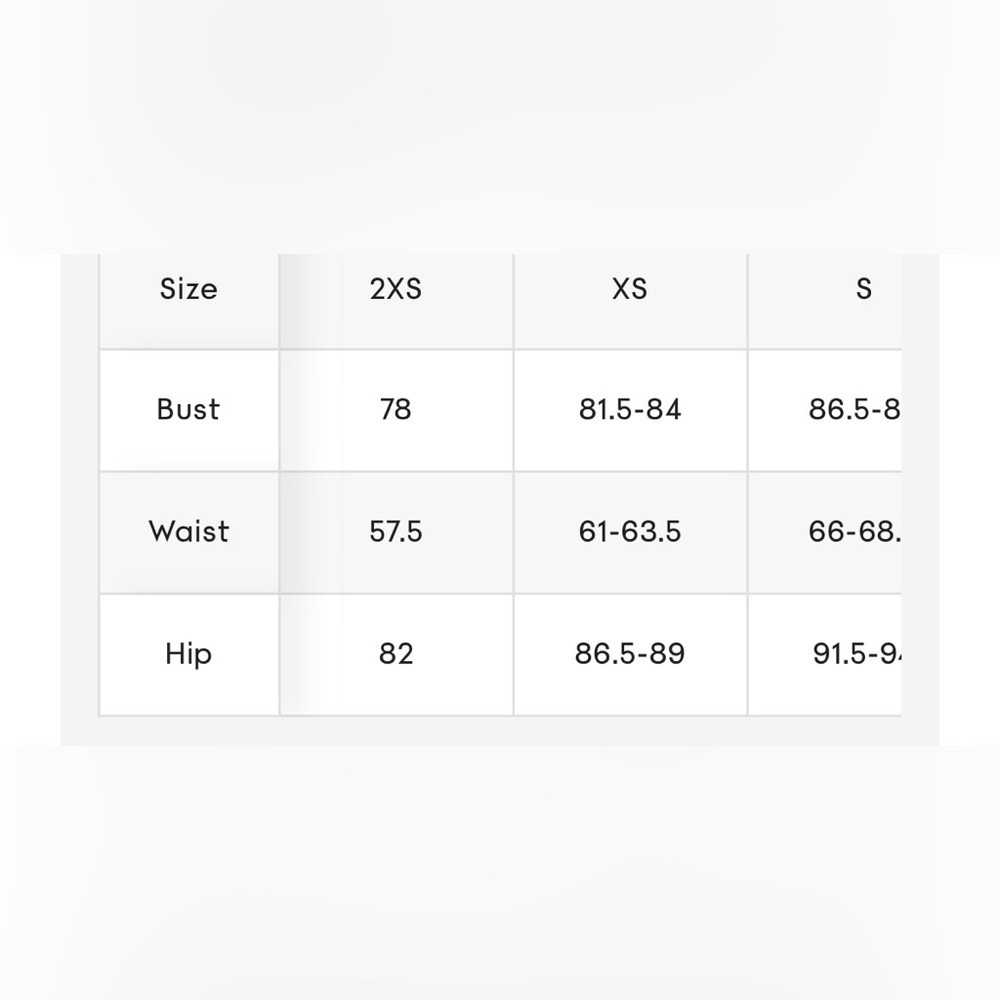This screenshot has height=1000, width=1000.
Task: Select the S hip cell starting 91.5
Action: 856,654
